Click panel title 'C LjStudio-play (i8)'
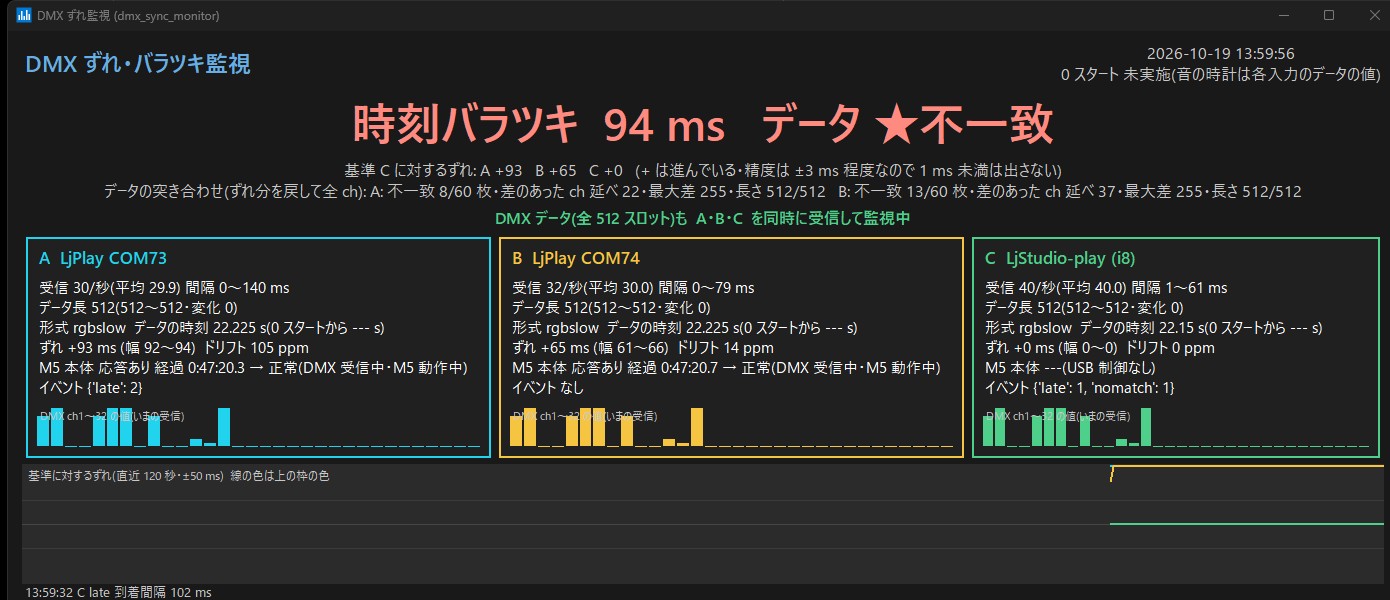 pyautogui.click(x=1060, y=258)
